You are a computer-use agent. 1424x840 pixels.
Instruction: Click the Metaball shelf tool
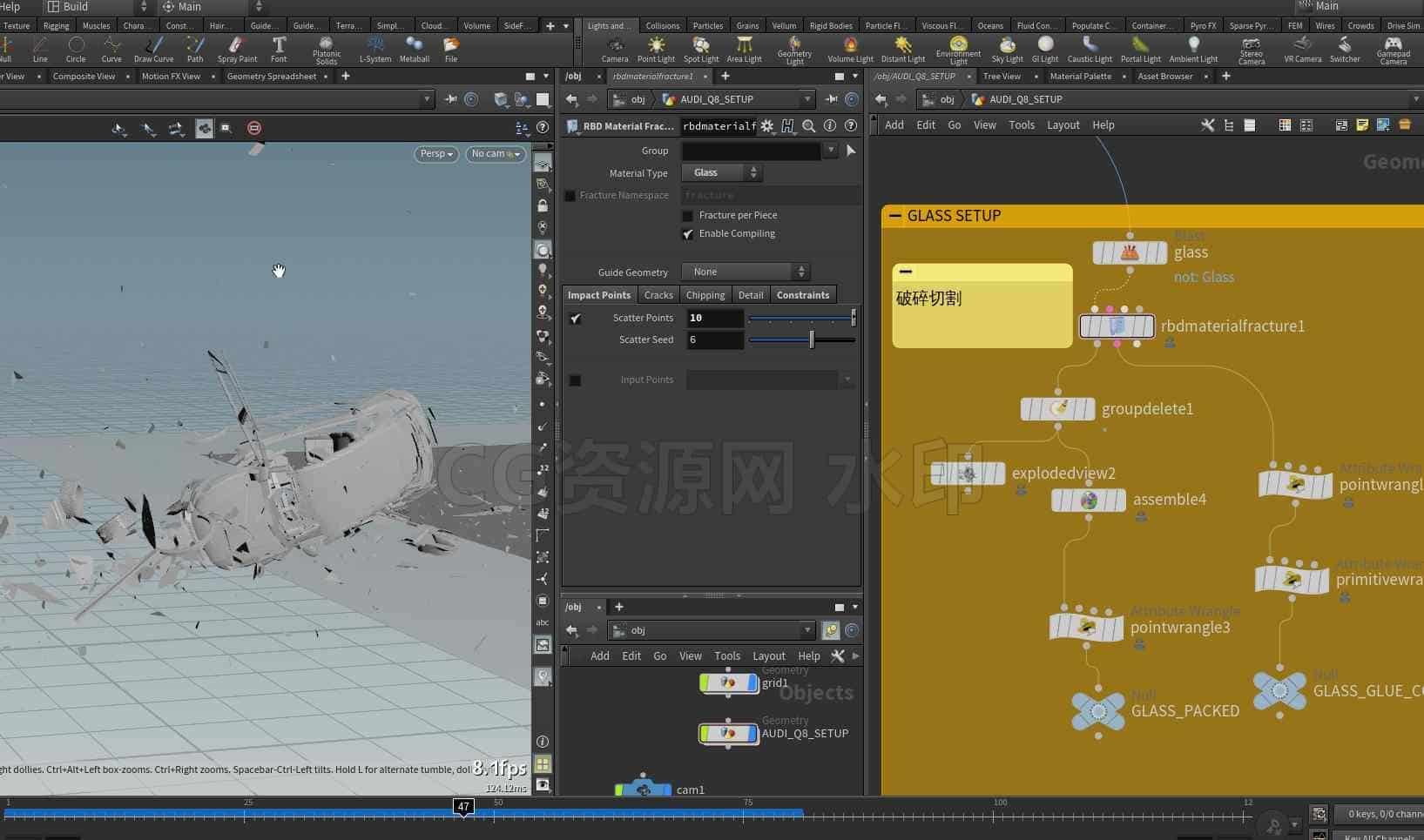(415, 50)
